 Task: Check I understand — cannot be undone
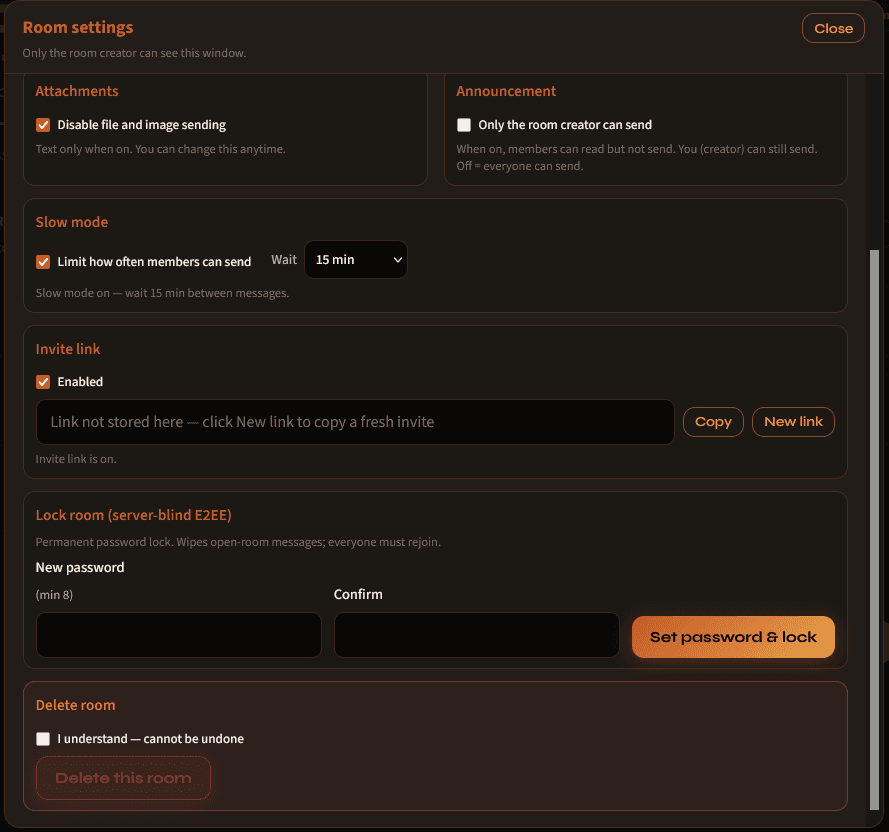[43, 739]
